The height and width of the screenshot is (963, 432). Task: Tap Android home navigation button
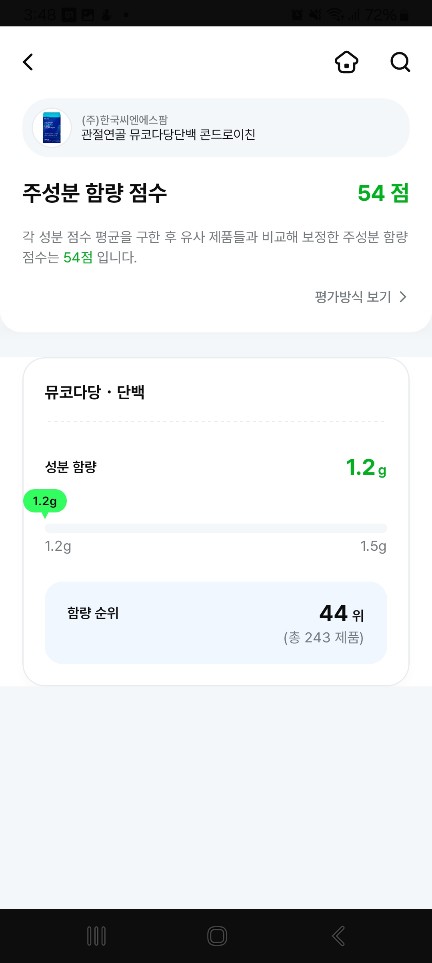(217, 936)
